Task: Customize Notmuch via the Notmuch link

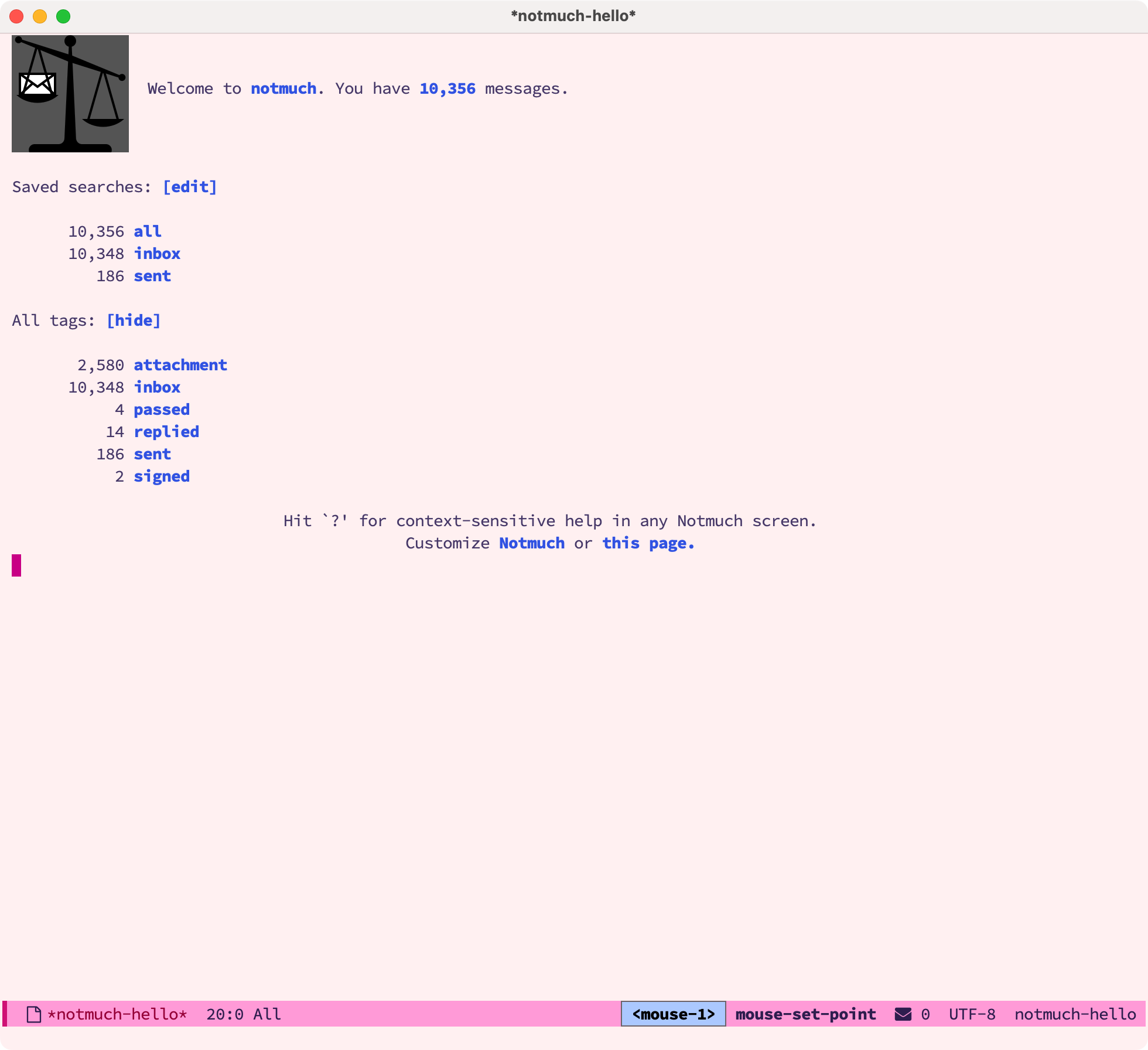Action: point(532,543)
